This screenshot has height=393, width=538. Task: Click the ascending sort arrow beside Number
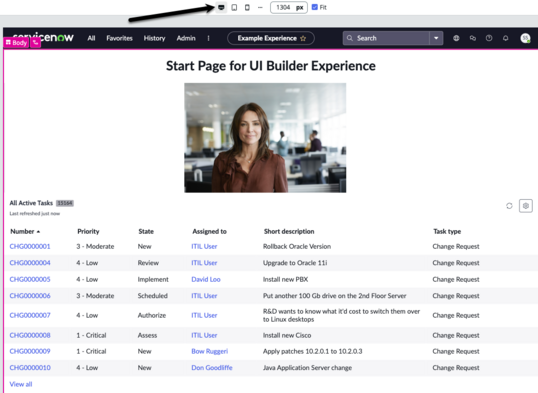point(38,232)
